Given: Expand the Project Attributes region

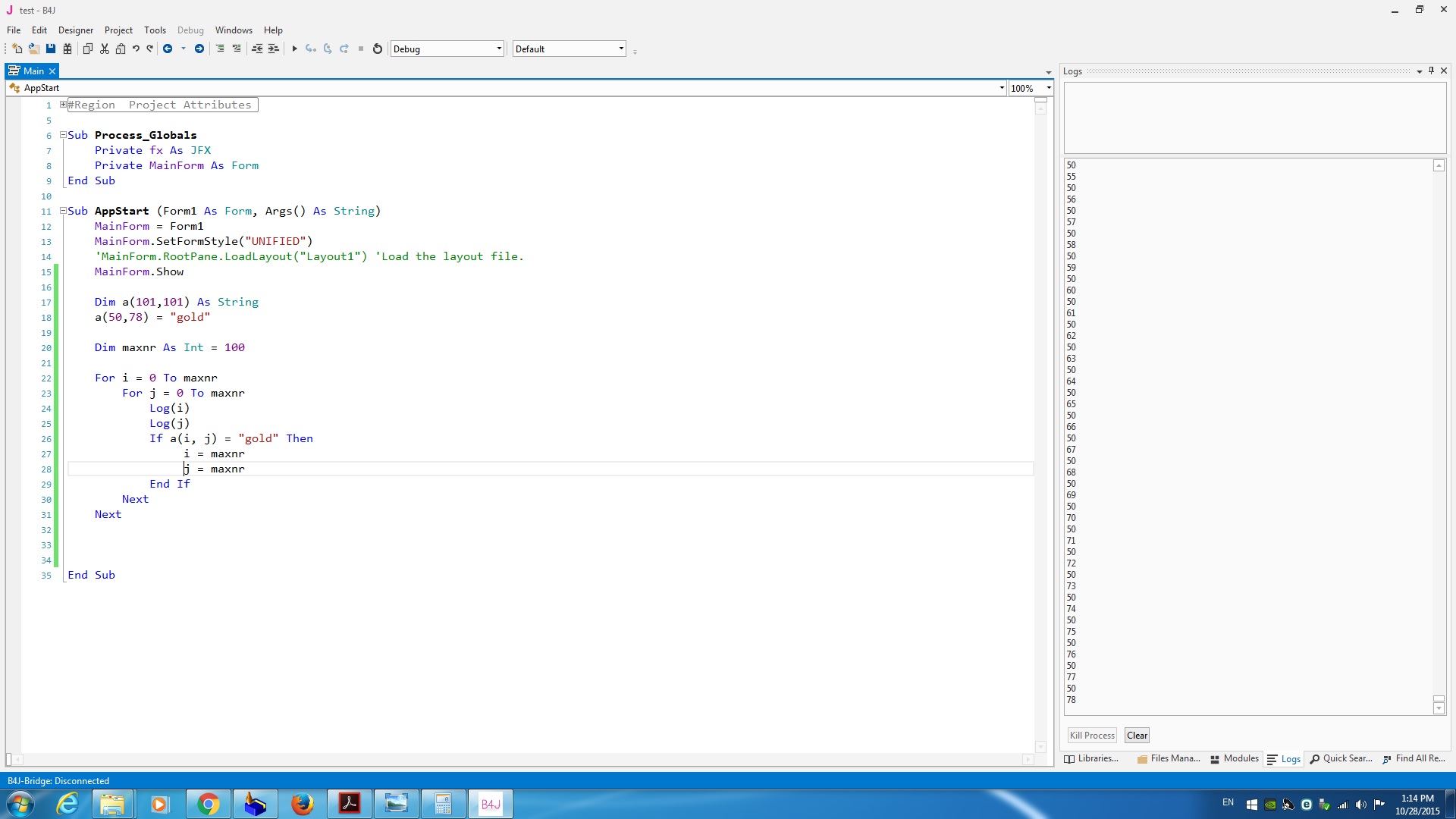Looking at the screenshot, I should [x=63, y=105].
